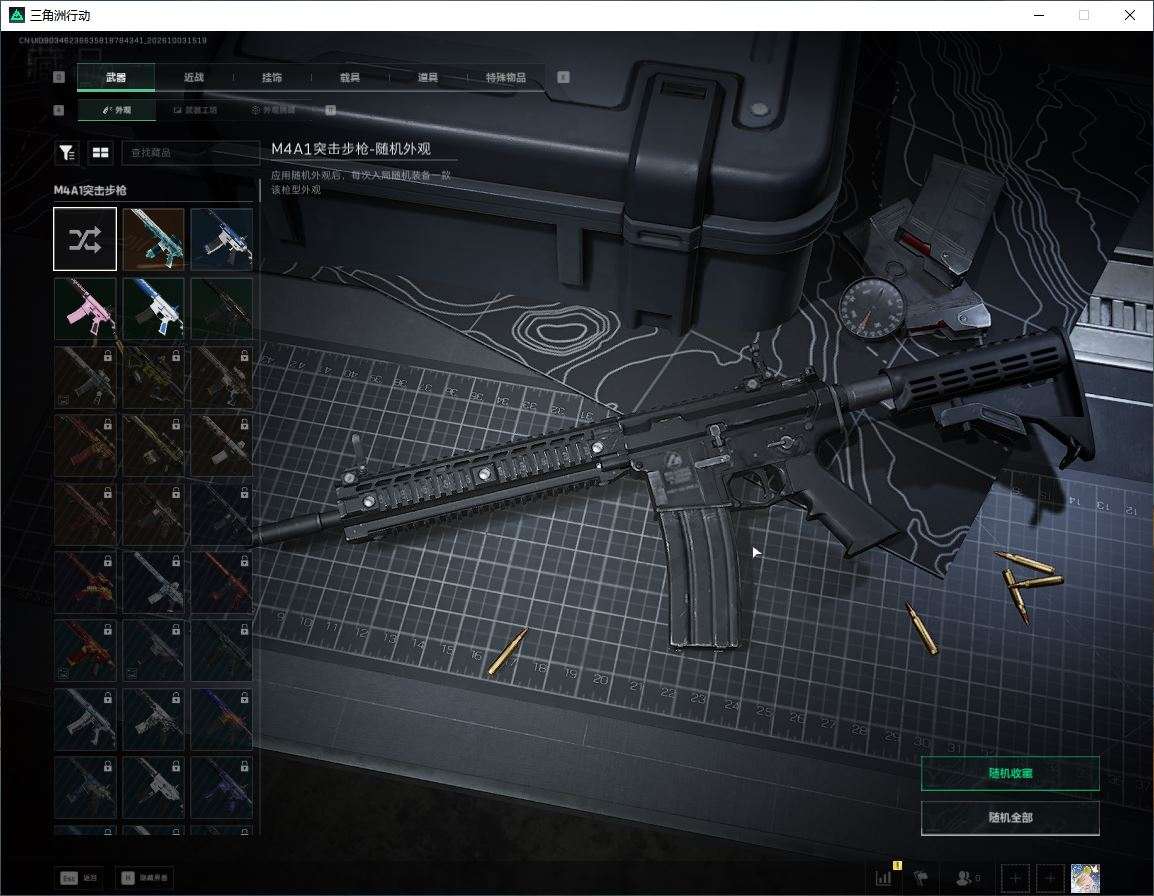Click the flag icon in the bottom bar
This screenshot has width=1154, height=896.
[921, 878]
